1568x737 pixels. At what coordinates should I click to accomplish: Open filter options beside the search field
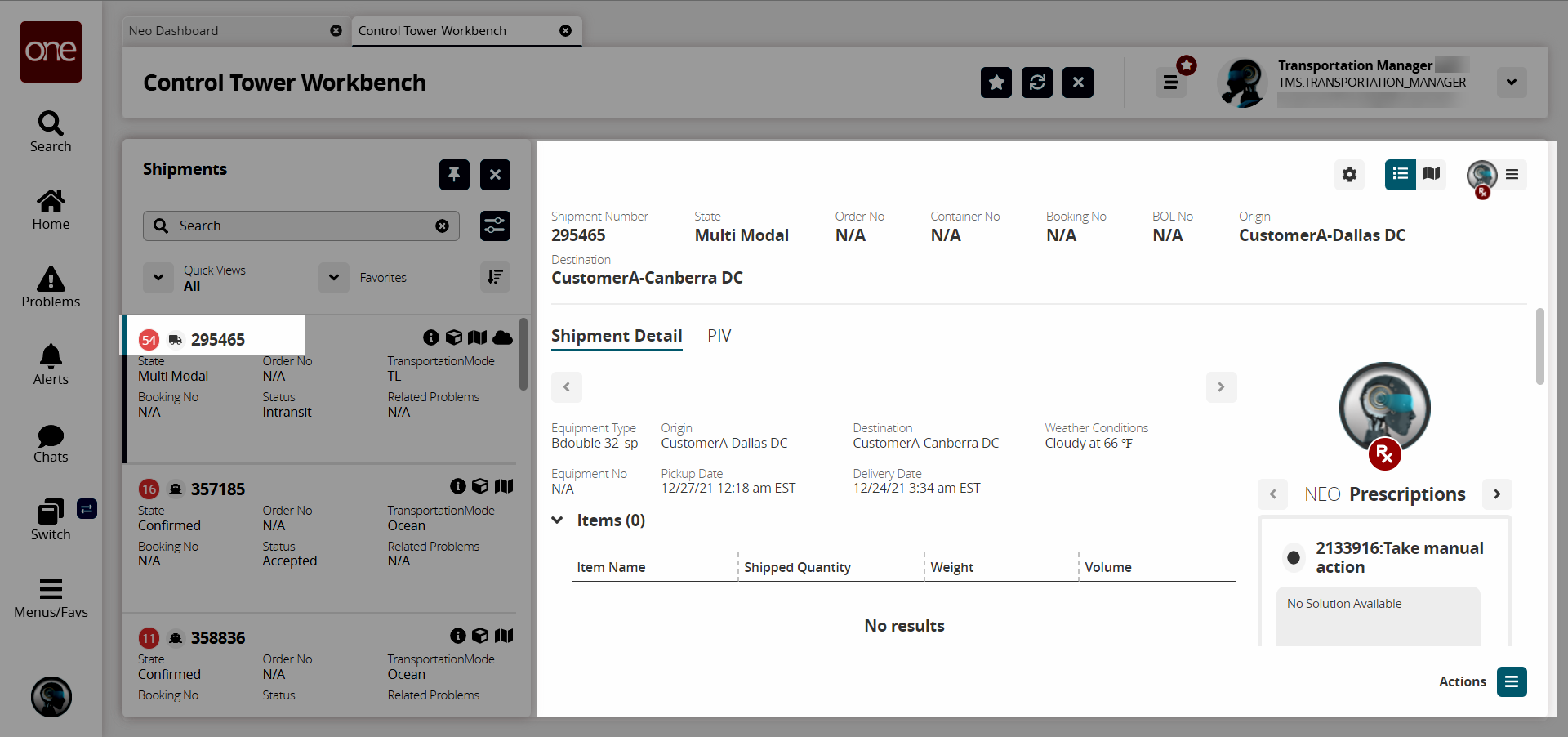[x=495, y=226]
